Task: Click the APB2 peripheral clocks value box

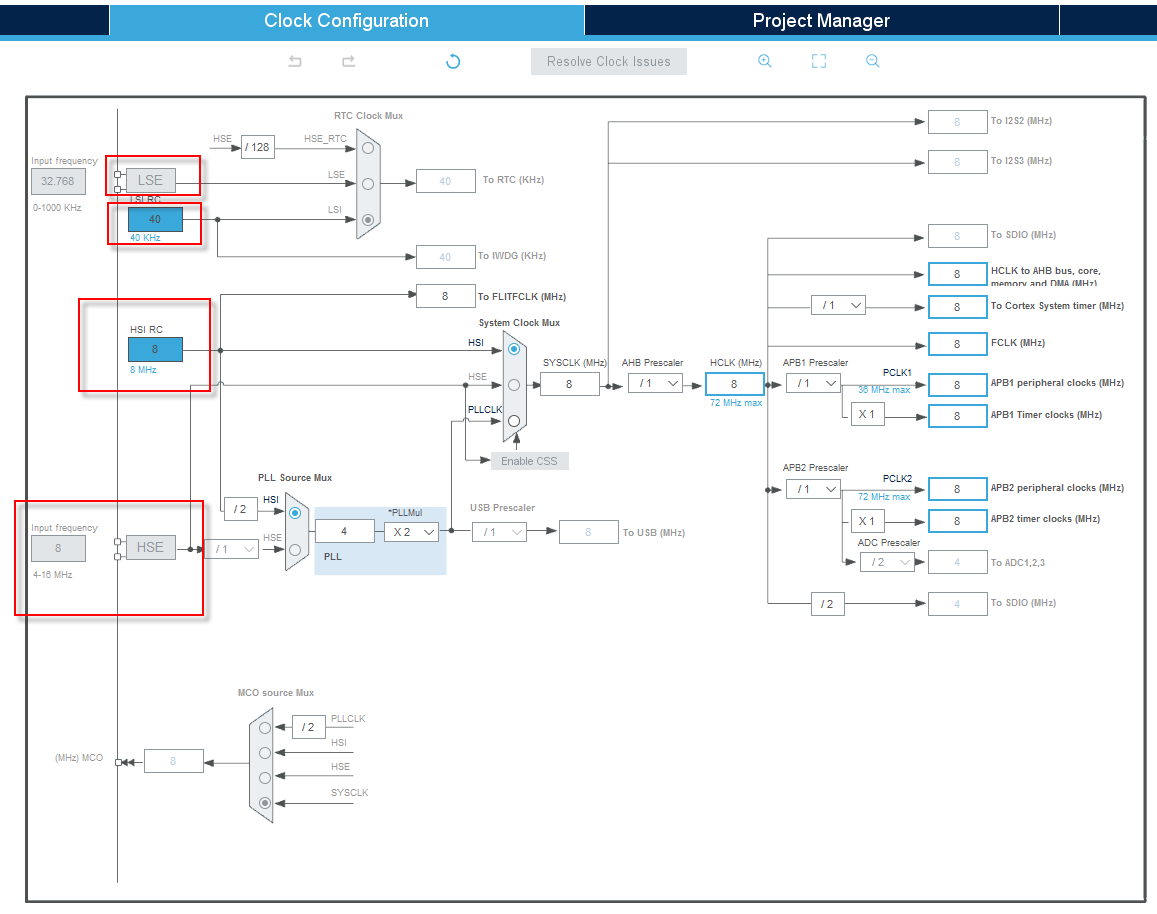Action: click(957, 489)
